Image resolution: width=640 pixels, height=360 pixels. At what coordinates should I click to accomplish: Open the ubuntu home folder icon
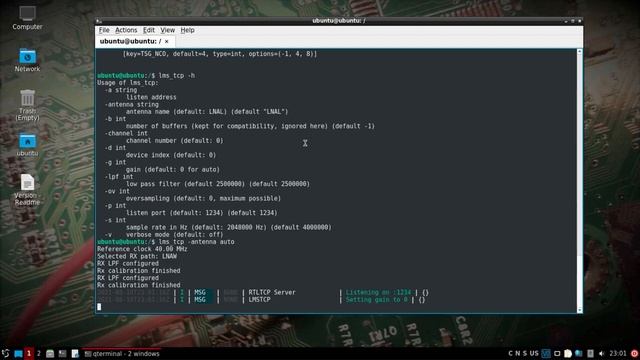point(27,145)
